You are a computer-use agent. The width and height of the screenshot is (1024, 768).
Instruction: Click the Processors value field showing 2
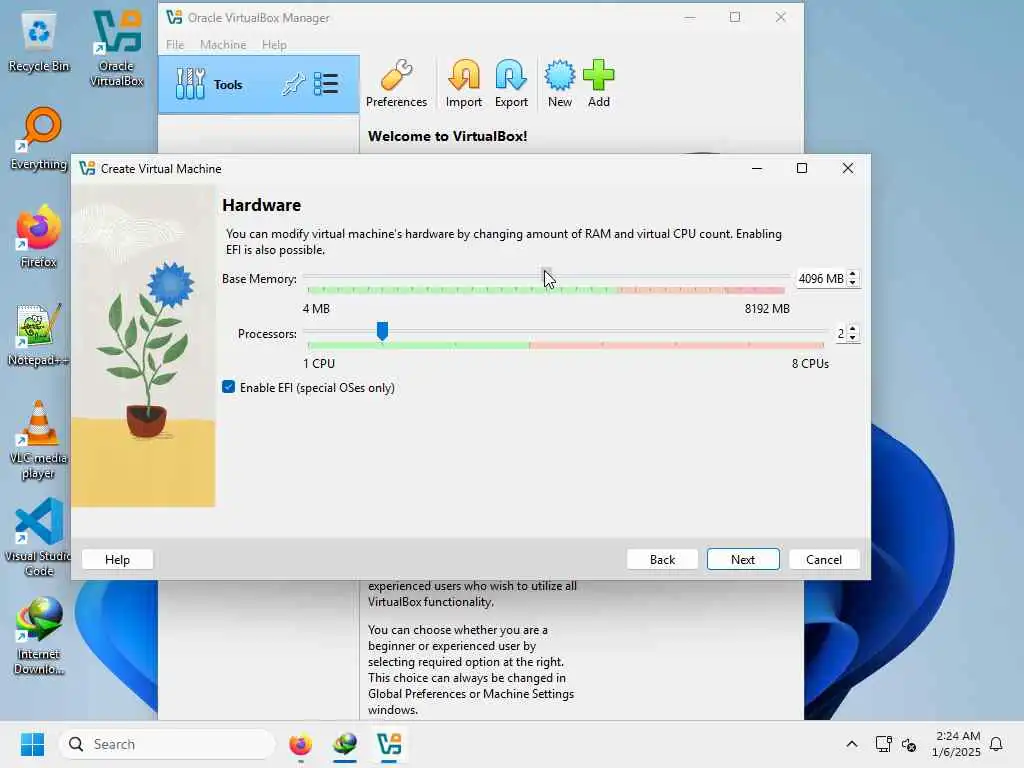(840, 334)
